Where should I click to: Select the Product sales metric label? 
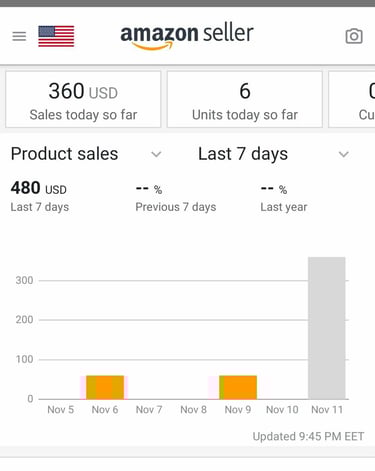point(64,154)
